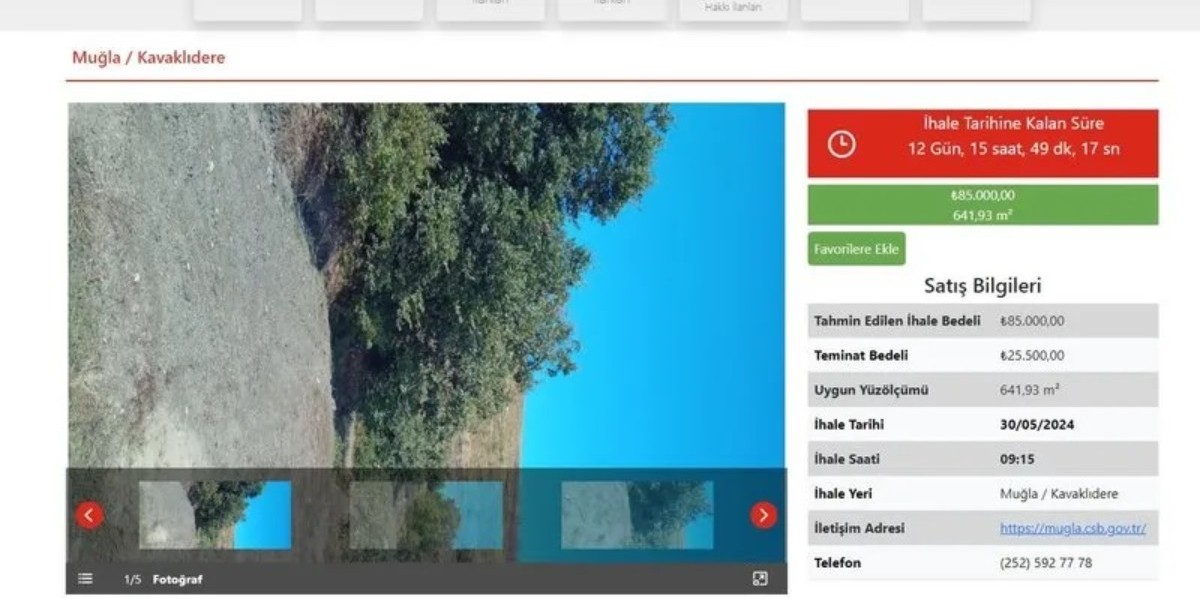Screen dimensions: 1200x600
Task: Click the 1/5 Fotoğraf counter label
Action: (162, 580)
